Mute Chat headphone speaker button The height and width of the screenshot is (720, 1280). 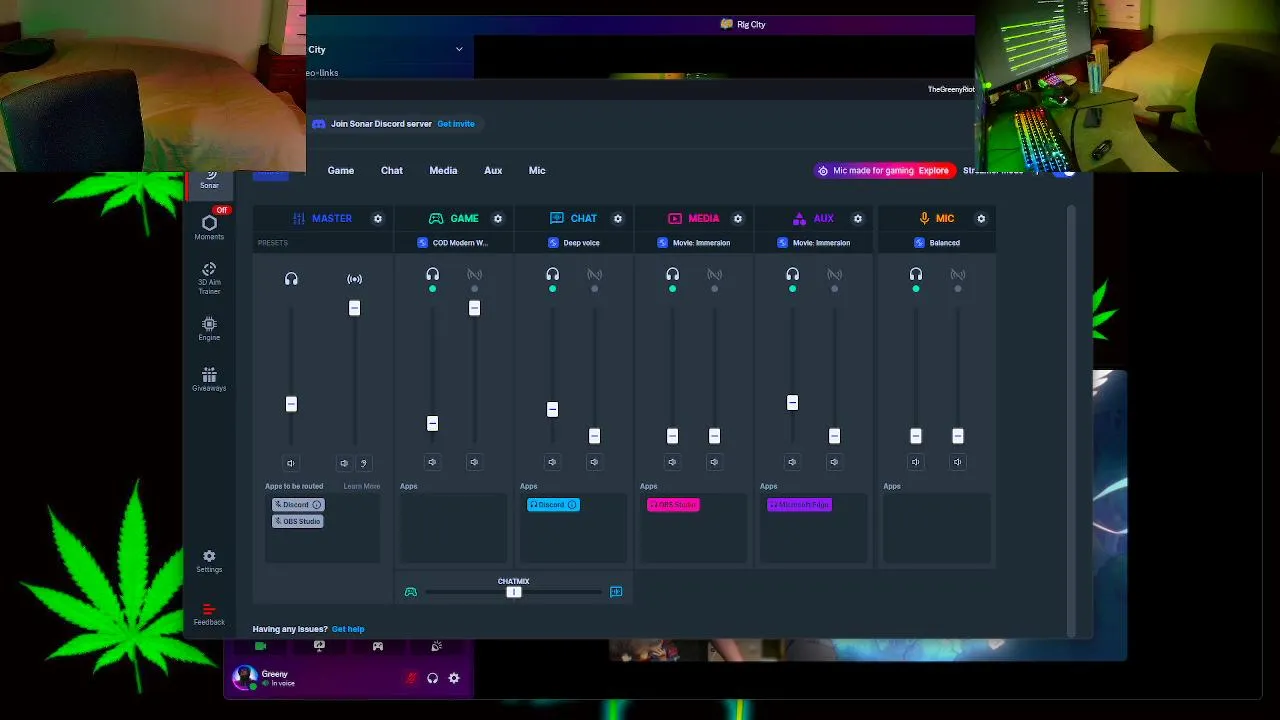point(552,462)
